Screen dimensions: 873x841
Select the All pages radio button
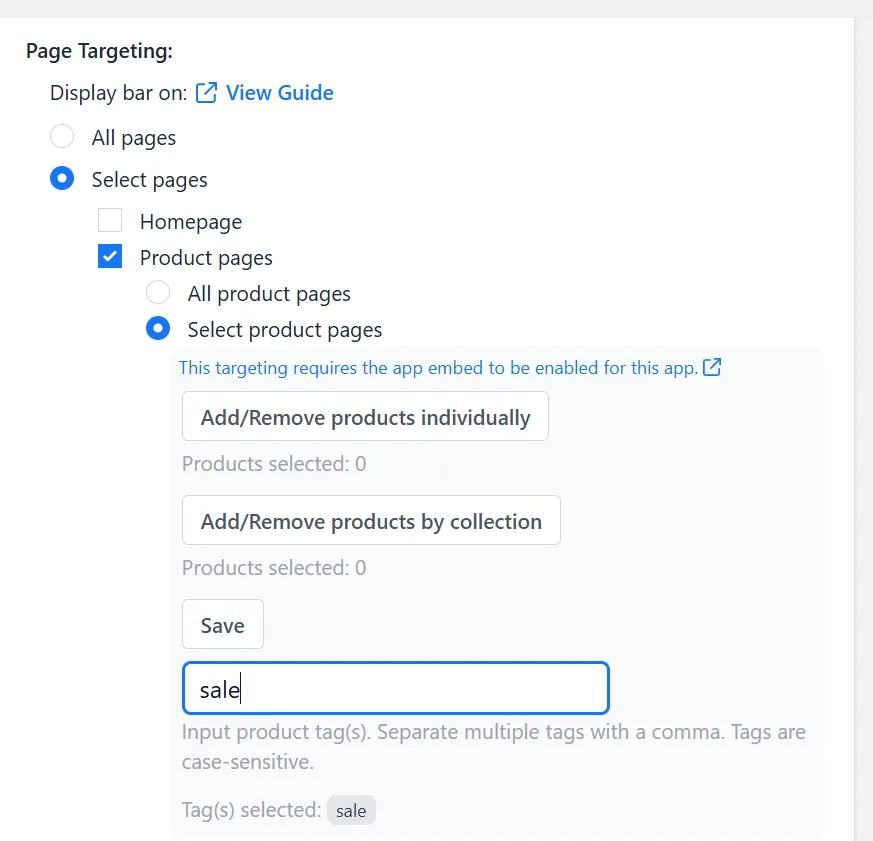(62, 136)
